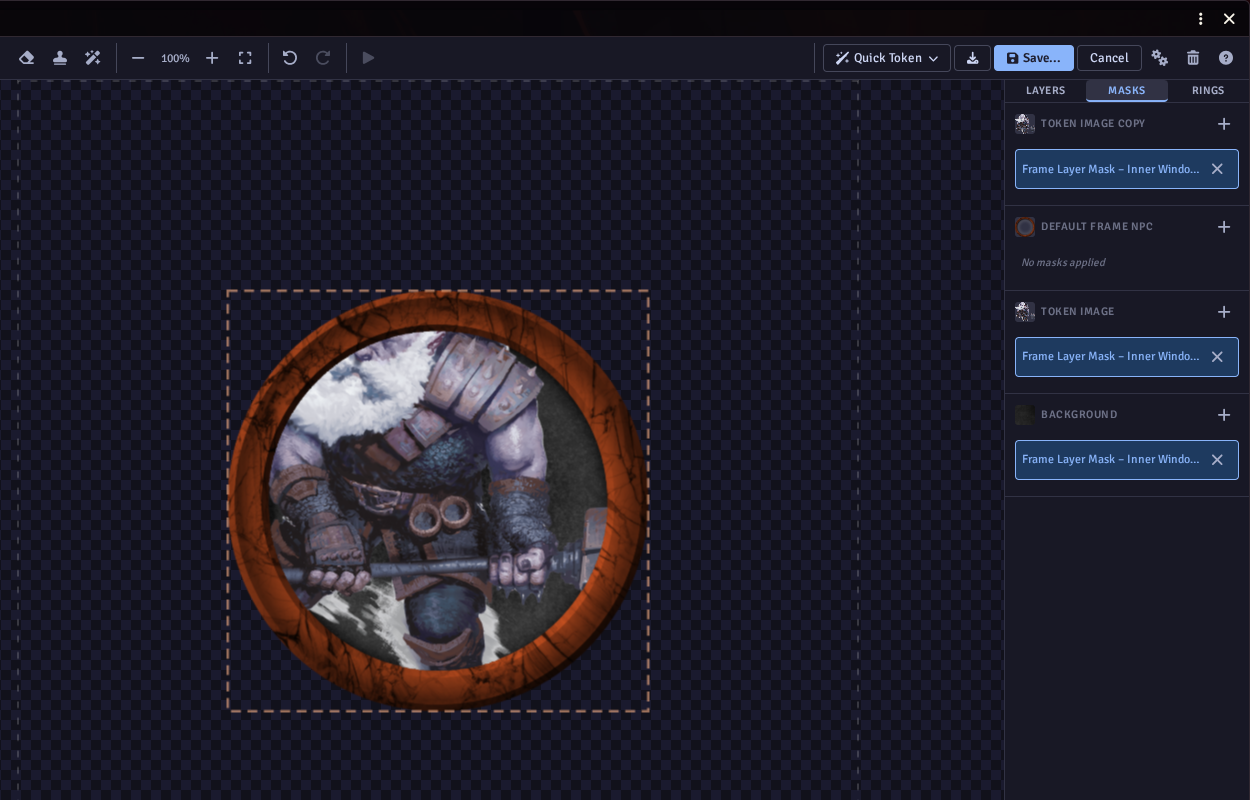Undo the last action
This screenshot has height=800, width=1250.
(290, 58)
